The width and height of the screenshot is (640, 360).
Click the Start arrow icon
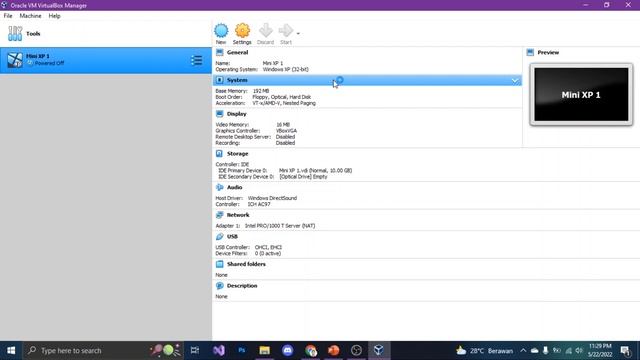coord(285,31)
